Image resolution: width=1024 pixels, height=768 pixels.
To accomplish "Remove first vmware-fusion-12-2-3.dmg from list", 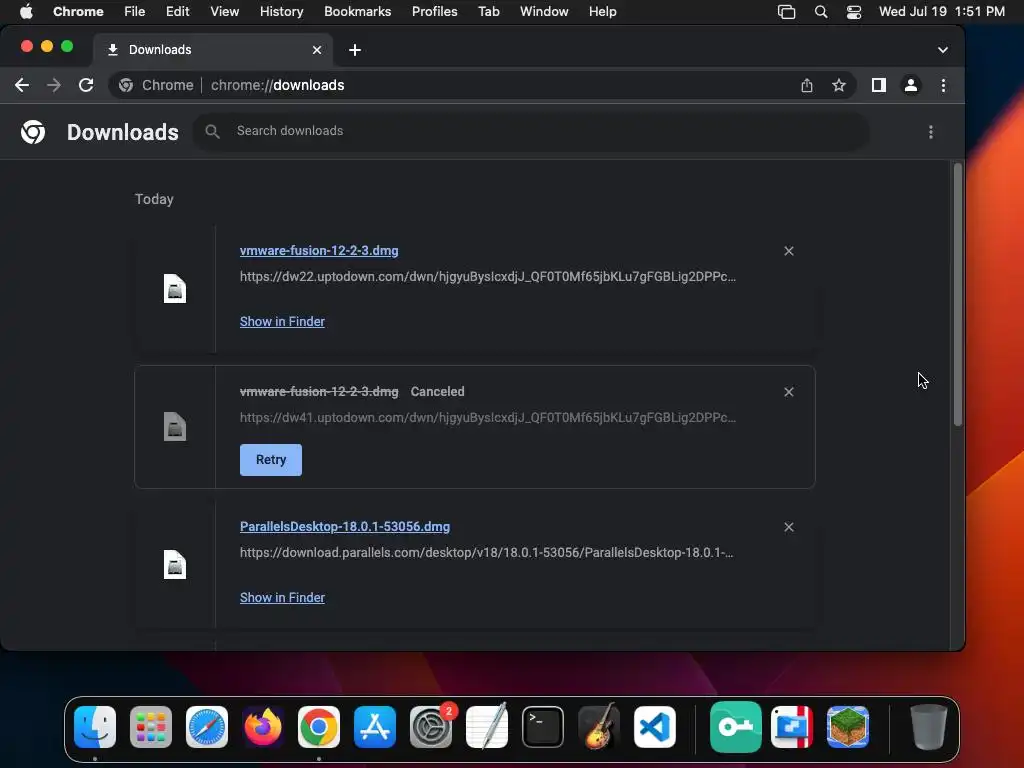I will click(x=789, y=251).
